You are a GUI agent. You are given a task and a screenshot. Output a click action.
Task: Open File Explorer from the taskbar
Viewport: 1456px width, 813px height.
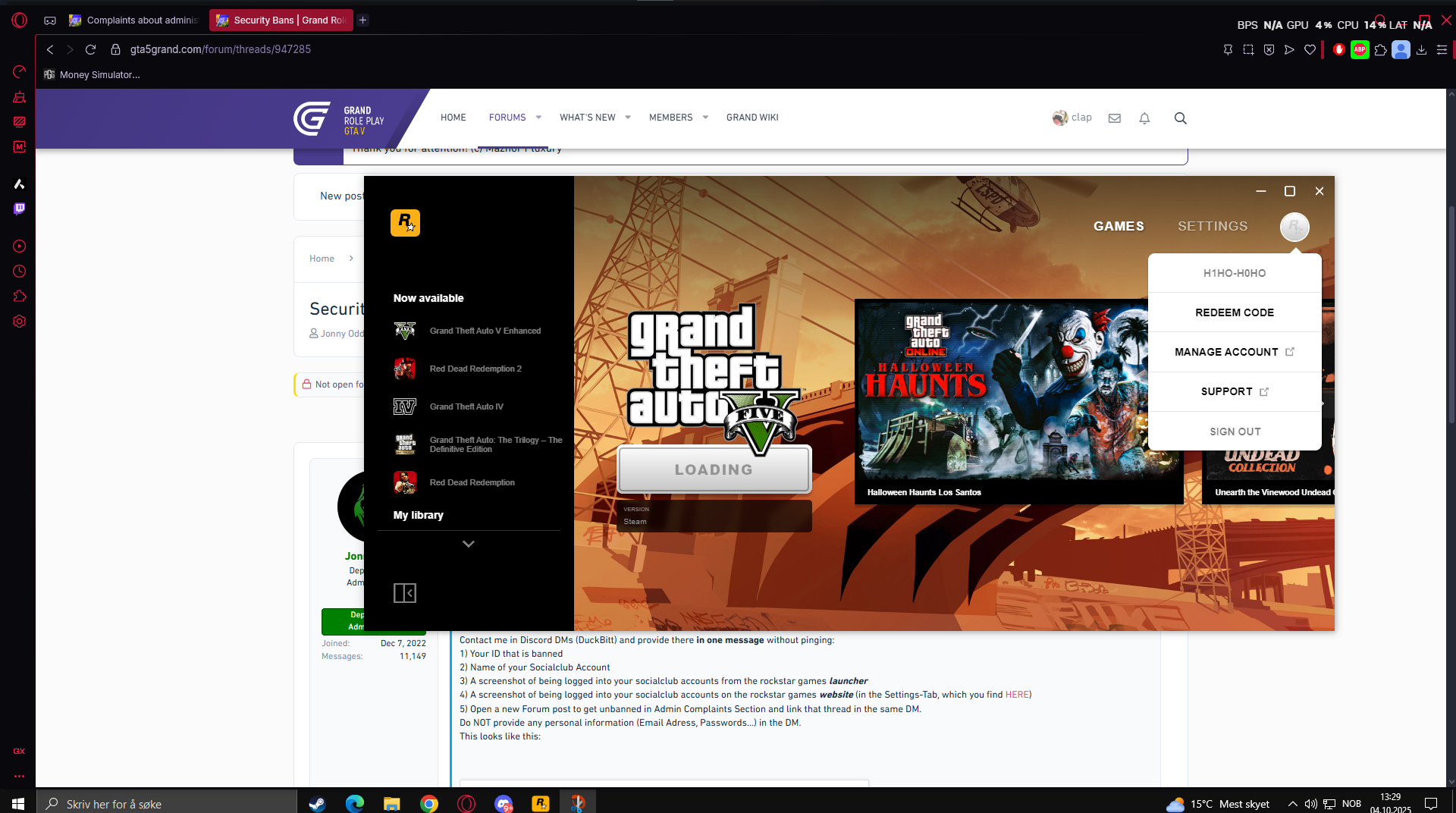pos(391,804)
